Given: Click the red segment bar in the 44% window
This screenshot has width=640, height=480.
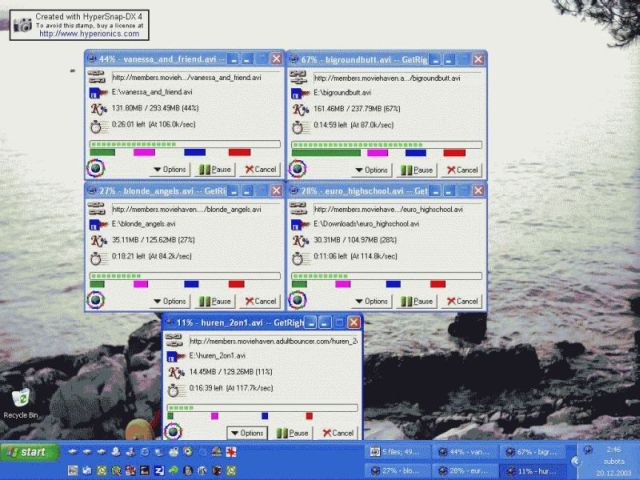Looking at the screenshot, I should [239, 152].
